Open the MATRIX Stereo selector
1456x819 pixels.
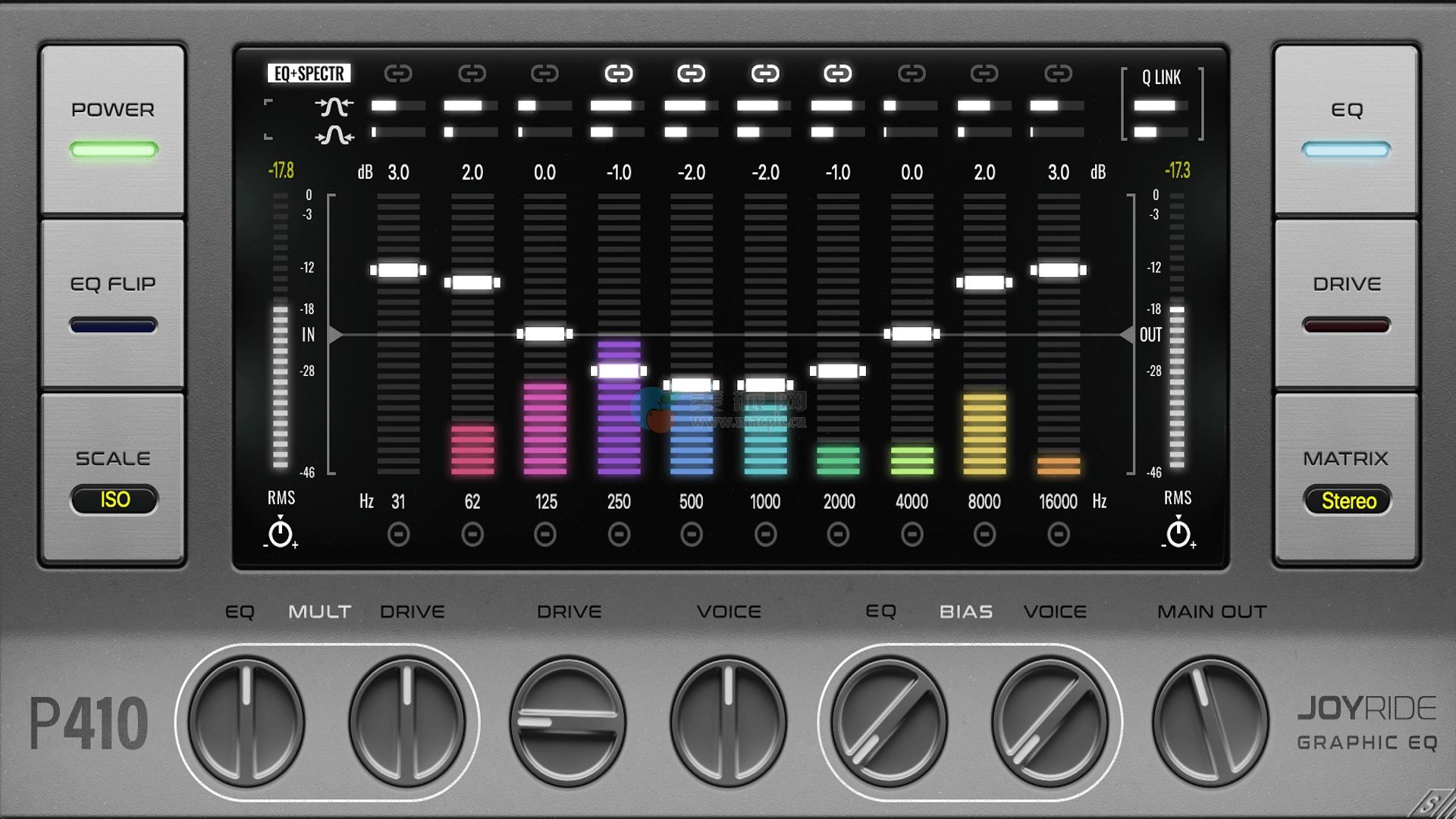(x=1348, y=500)
